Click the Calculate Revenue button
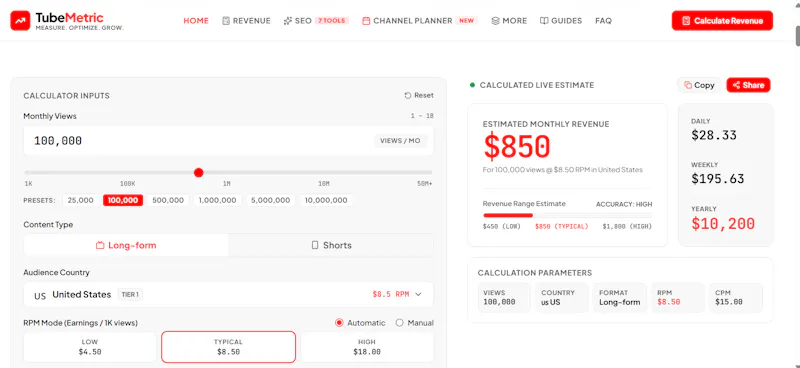The image size is (800, 368). tap(722, 21)
